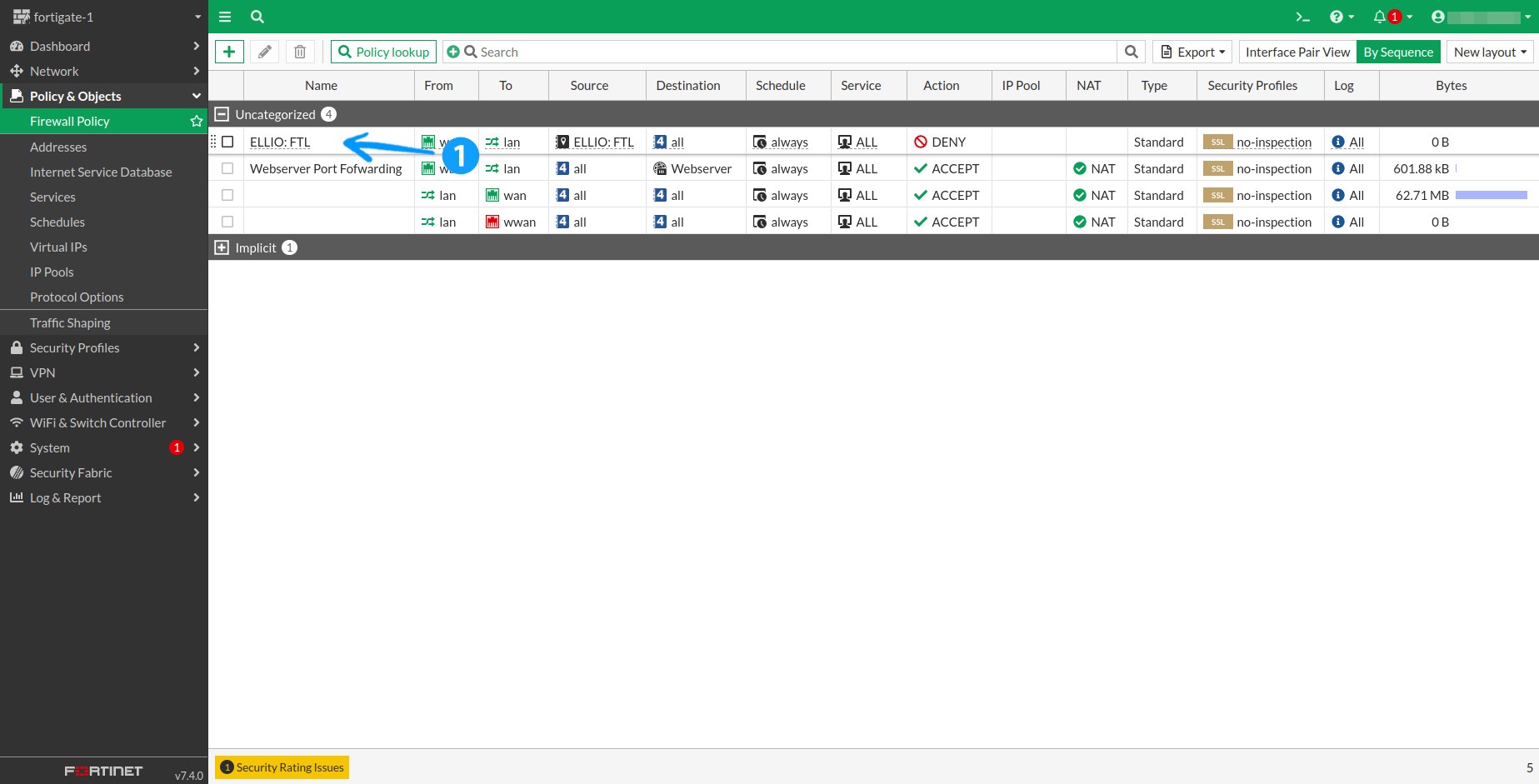Click the hamburger menu toggle icon
Image resolution: width=1539 pixels, height=784 pixels.
(x=225, y=17)
